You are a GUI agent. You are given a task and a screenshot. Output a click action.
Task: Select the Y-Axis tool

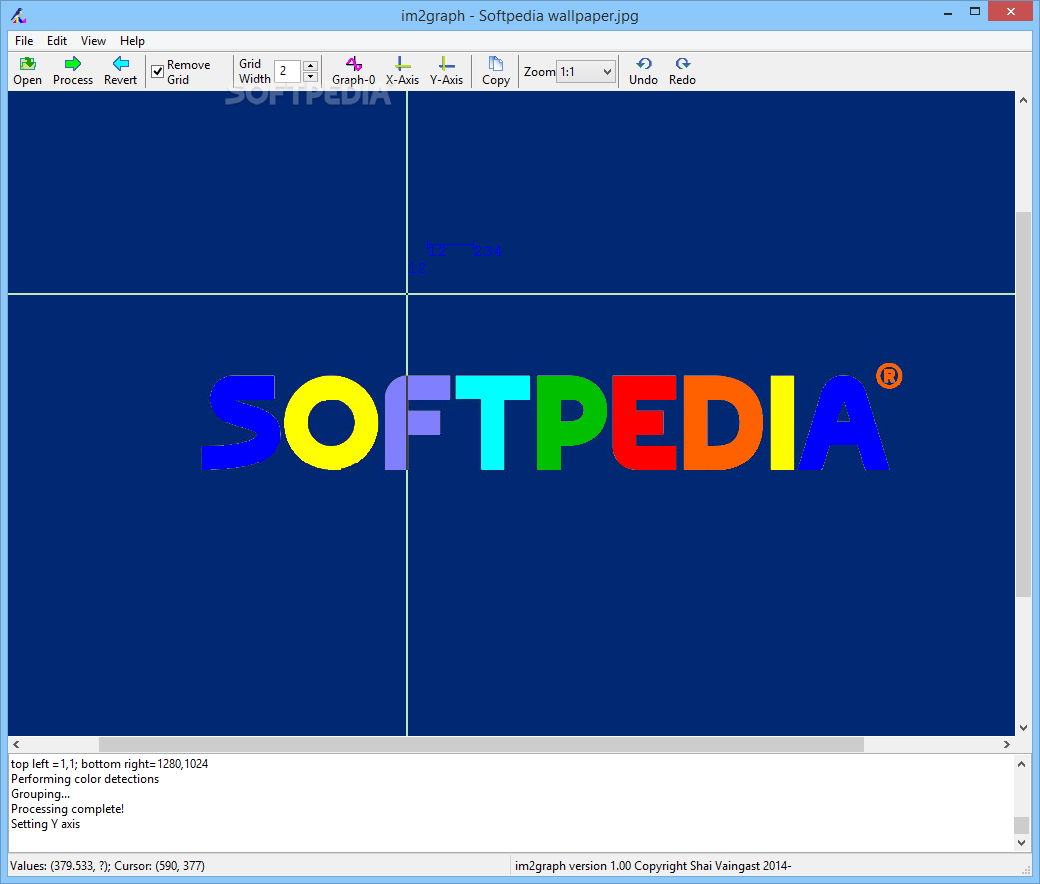click(446, 71)
